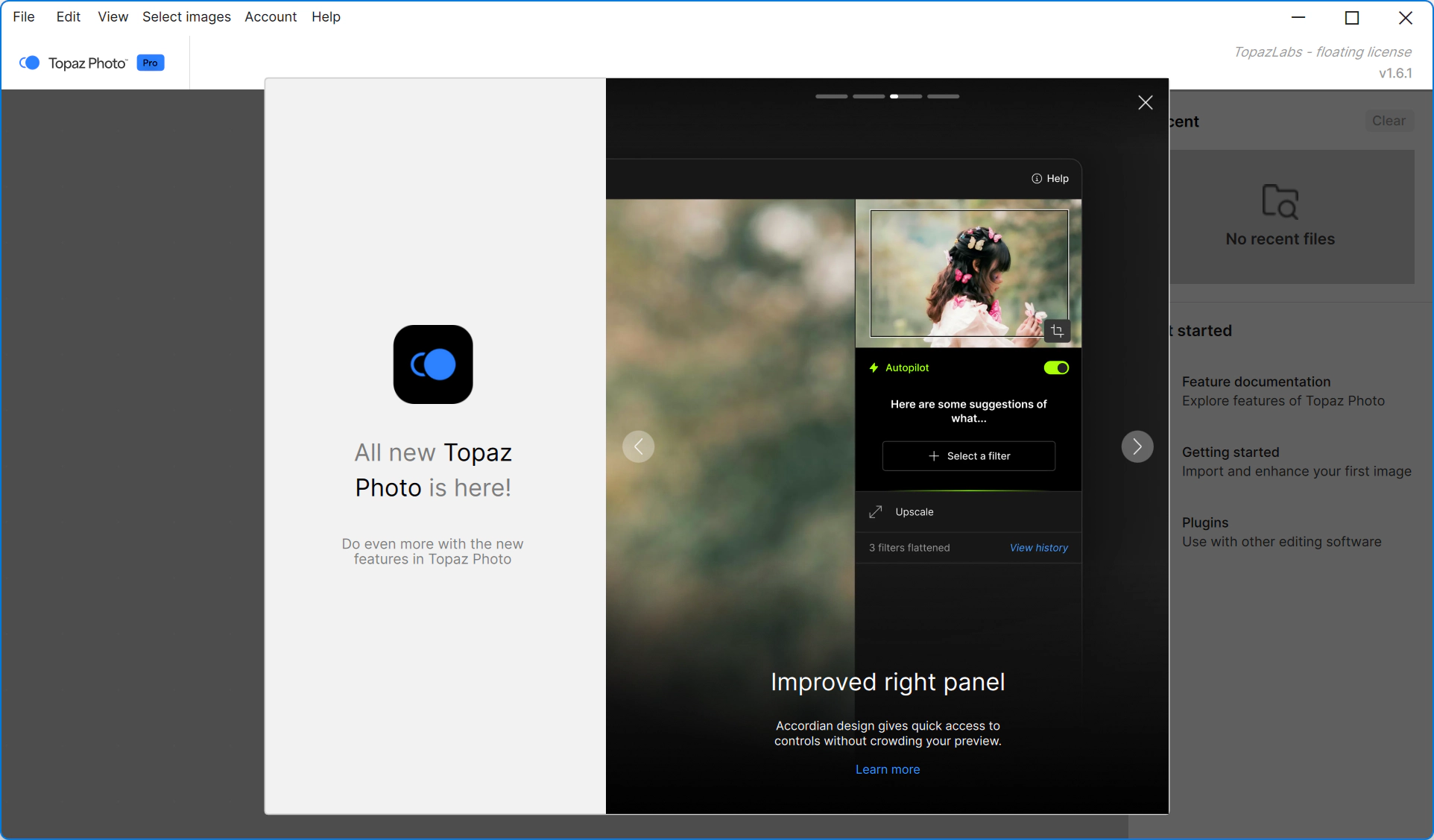
Task: Jump to the second slide indicator
Action: (x=869, y=96)
